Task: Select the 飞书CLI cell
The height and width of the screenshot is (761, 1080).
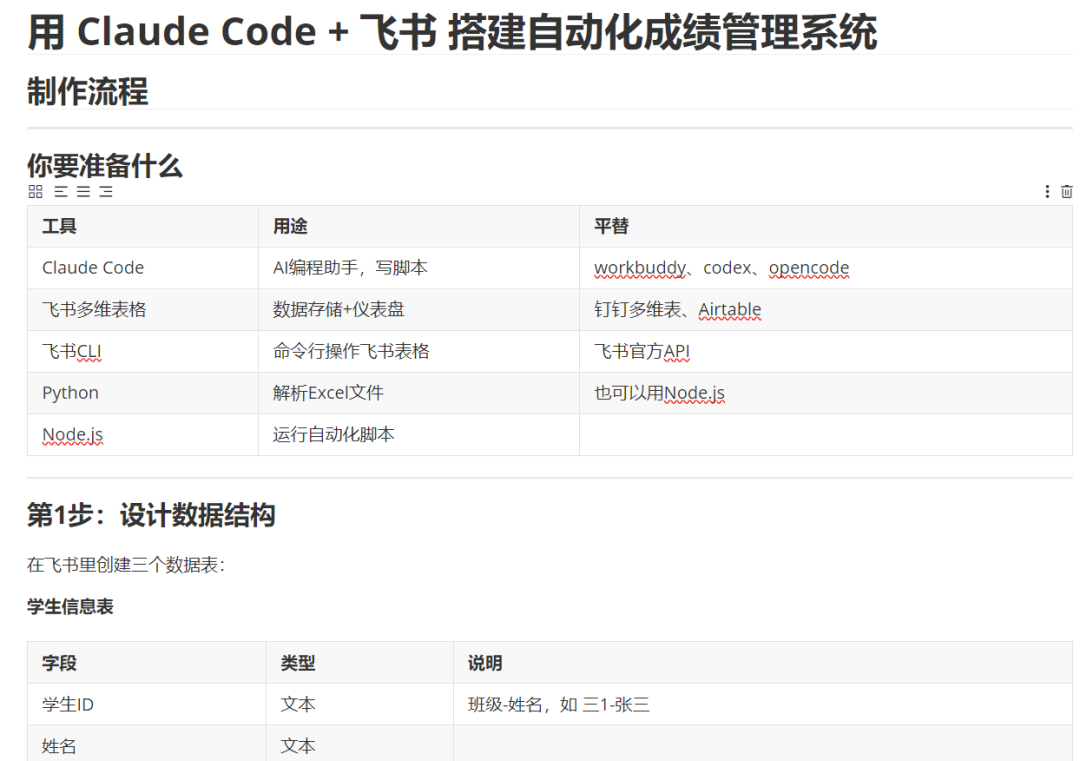Action: [x=143, y=351]
